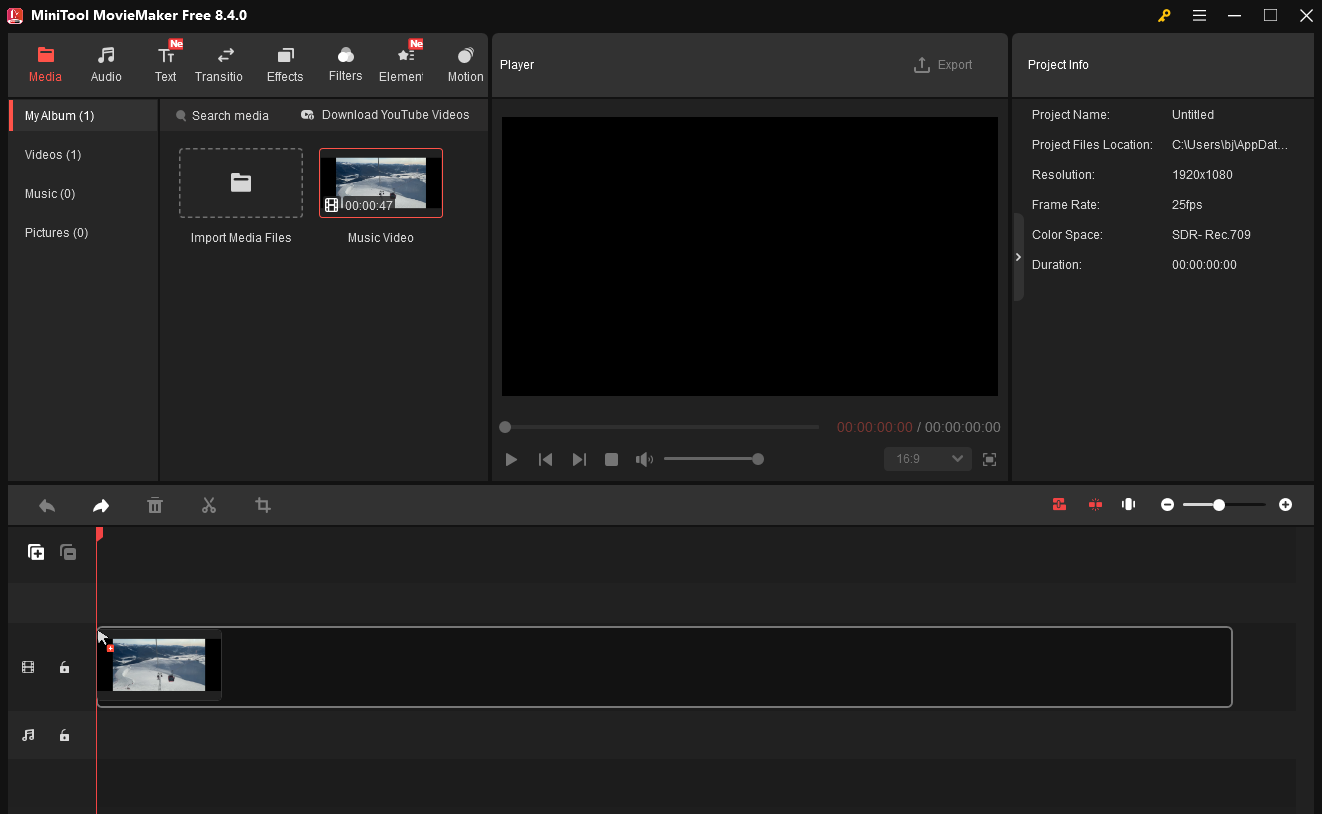1322x814 pixels.
Task: Open the Elements library
Action: 402,63
